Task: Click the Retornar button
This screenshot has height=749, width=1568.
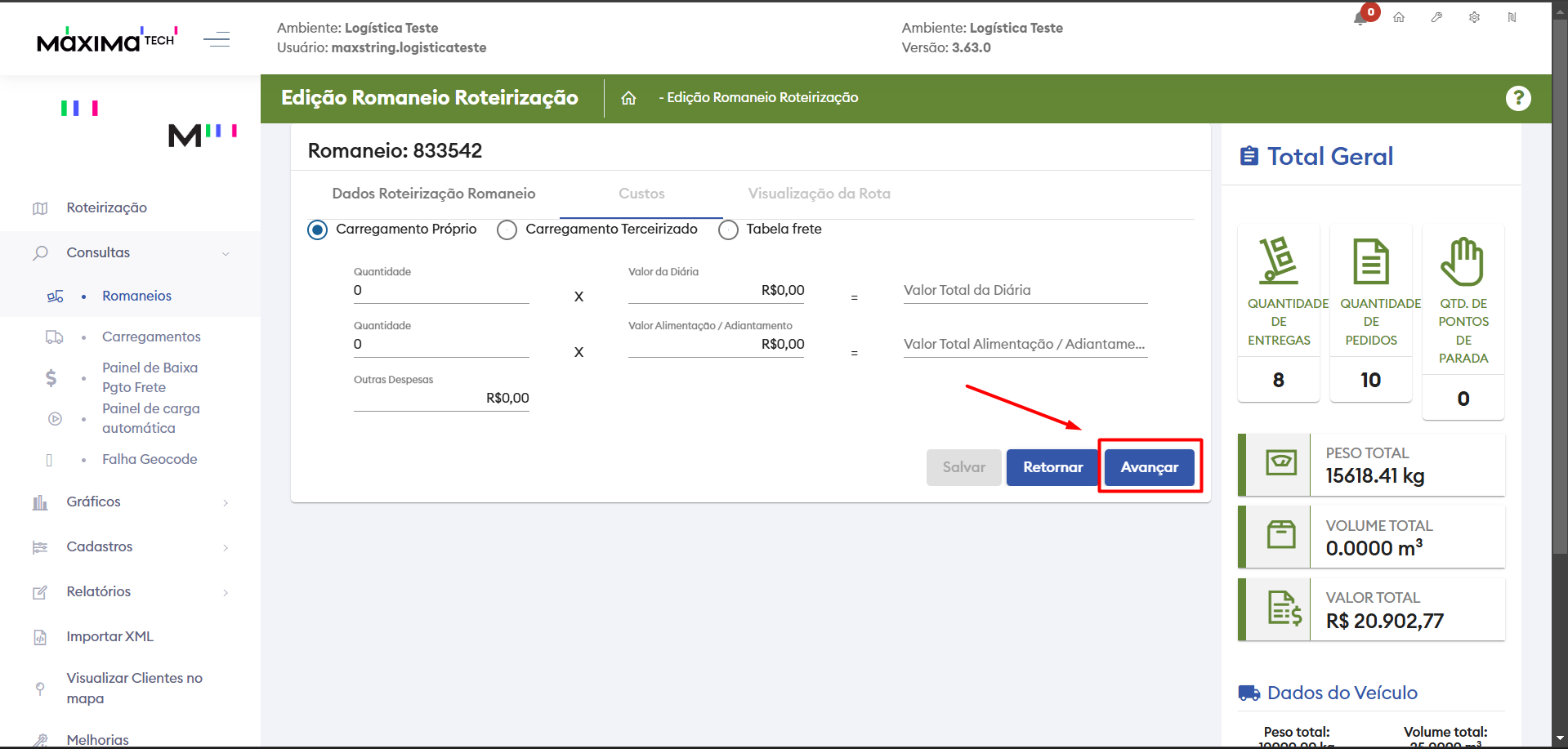Action: coord(1052,467)
